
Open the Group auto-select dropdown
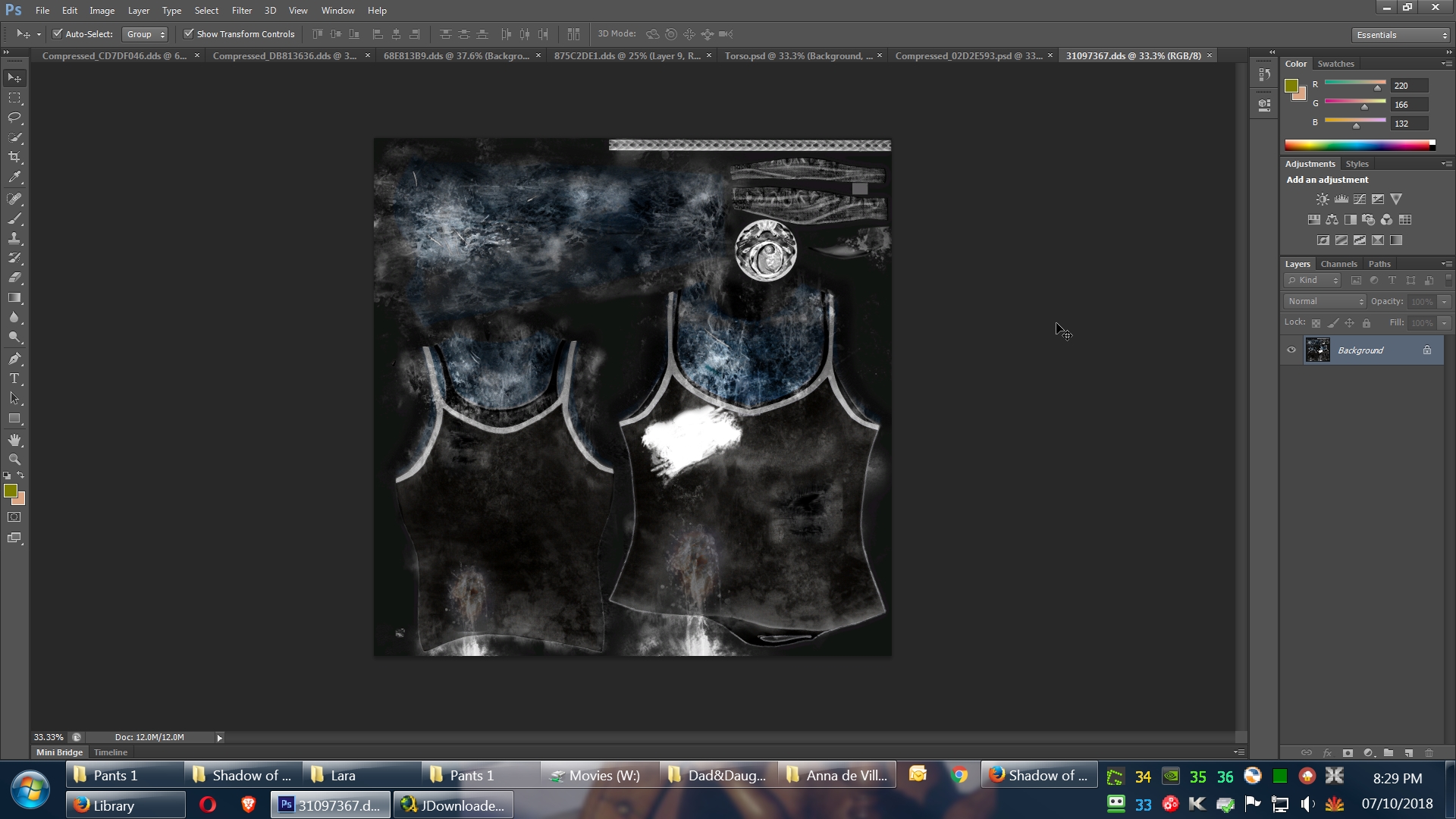145,34
